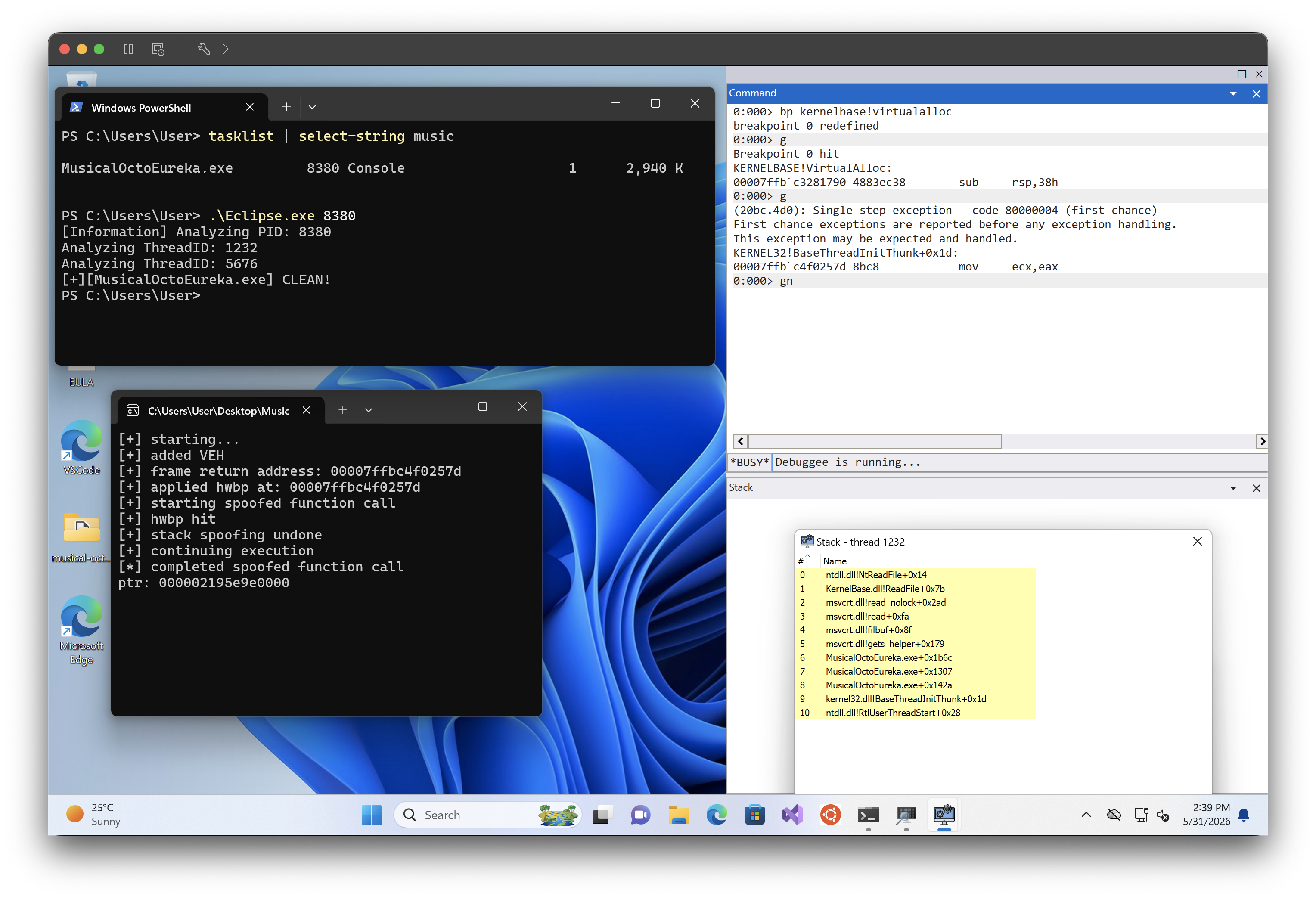
Task: Open the PowerShell tab dropdown chevron
Action: click(312, 107)
